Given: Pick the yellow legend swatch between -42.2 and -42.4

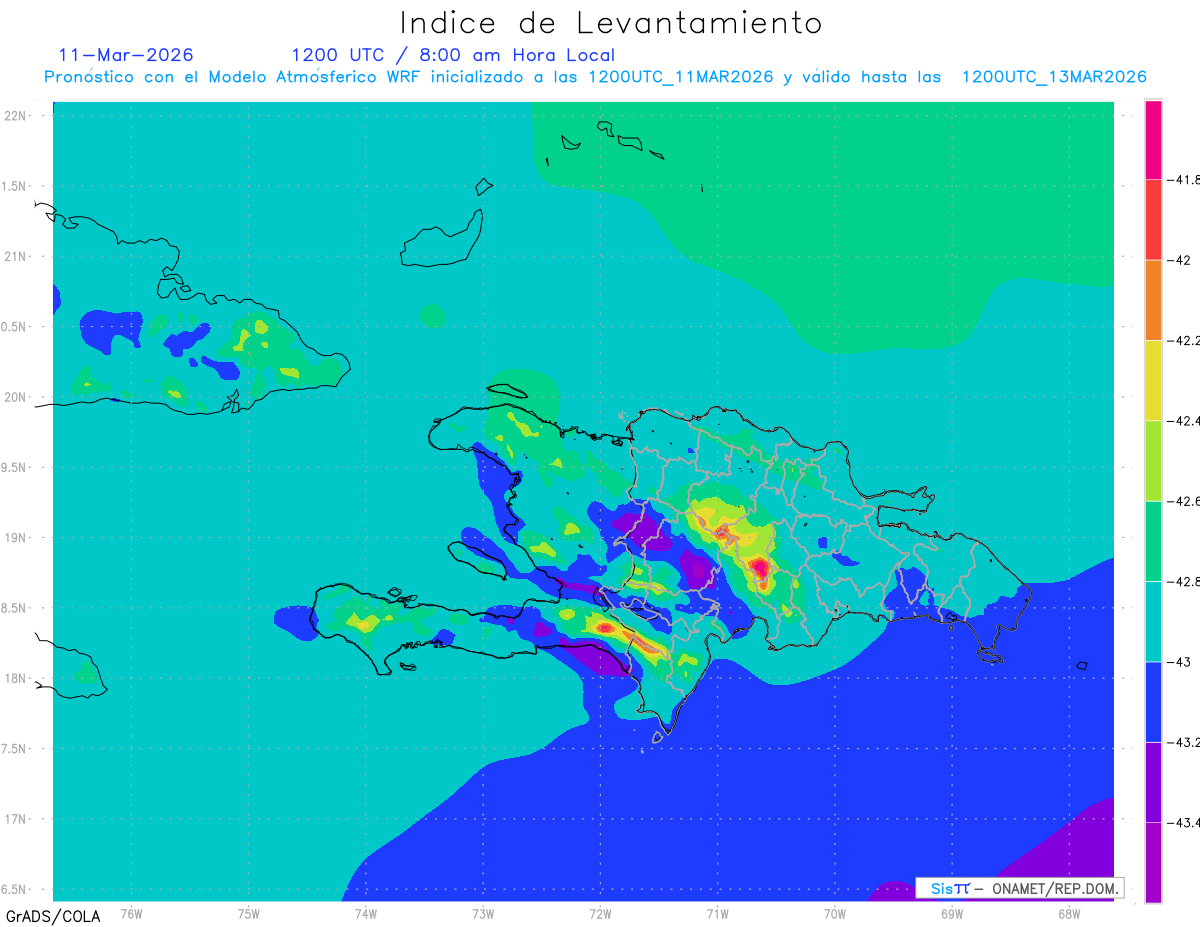Looking at the screenshot, I should point(1153,381).
